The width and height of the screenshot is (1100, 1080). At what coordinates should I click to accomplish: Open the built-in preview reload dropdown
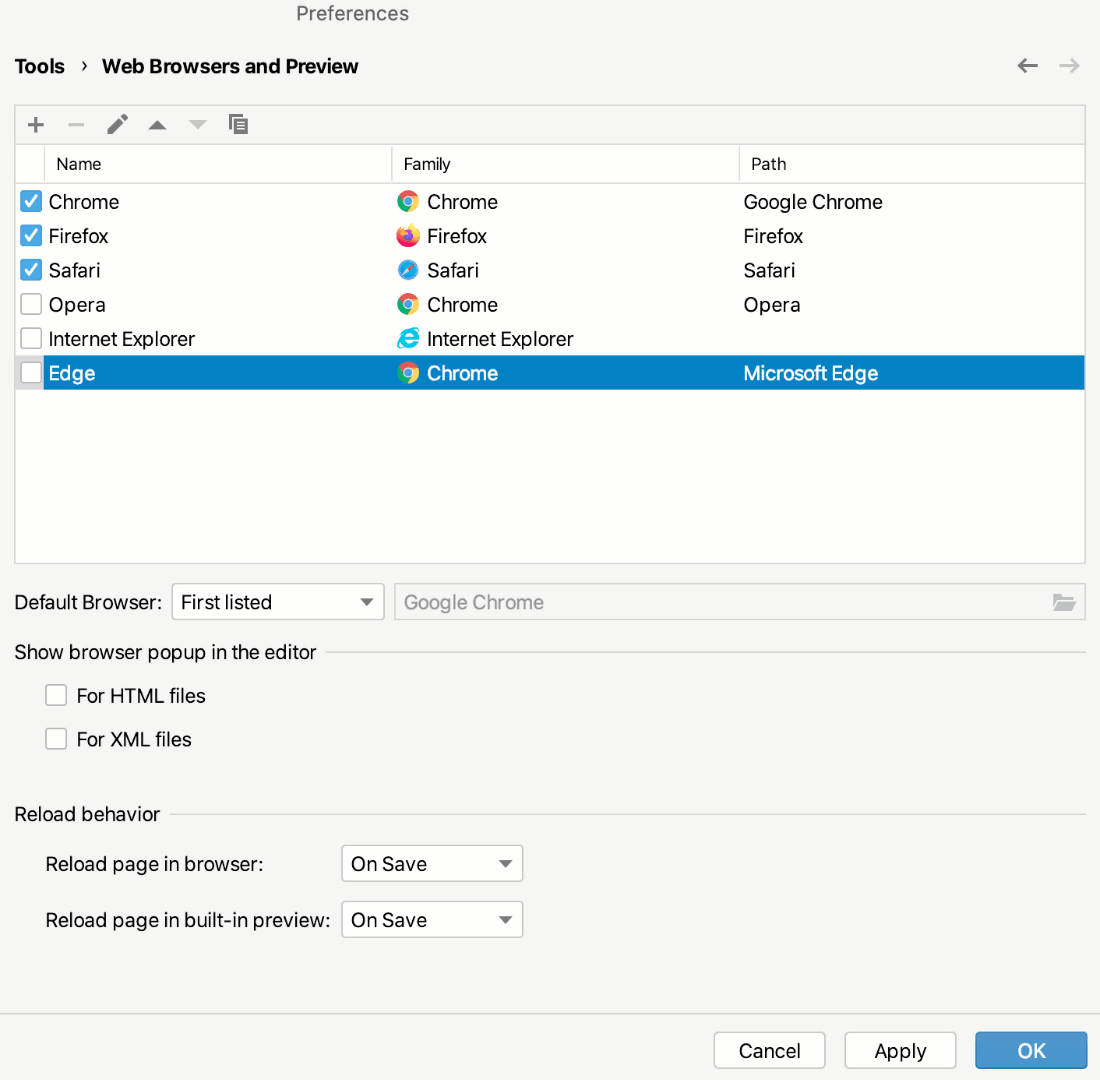[432, 919]
